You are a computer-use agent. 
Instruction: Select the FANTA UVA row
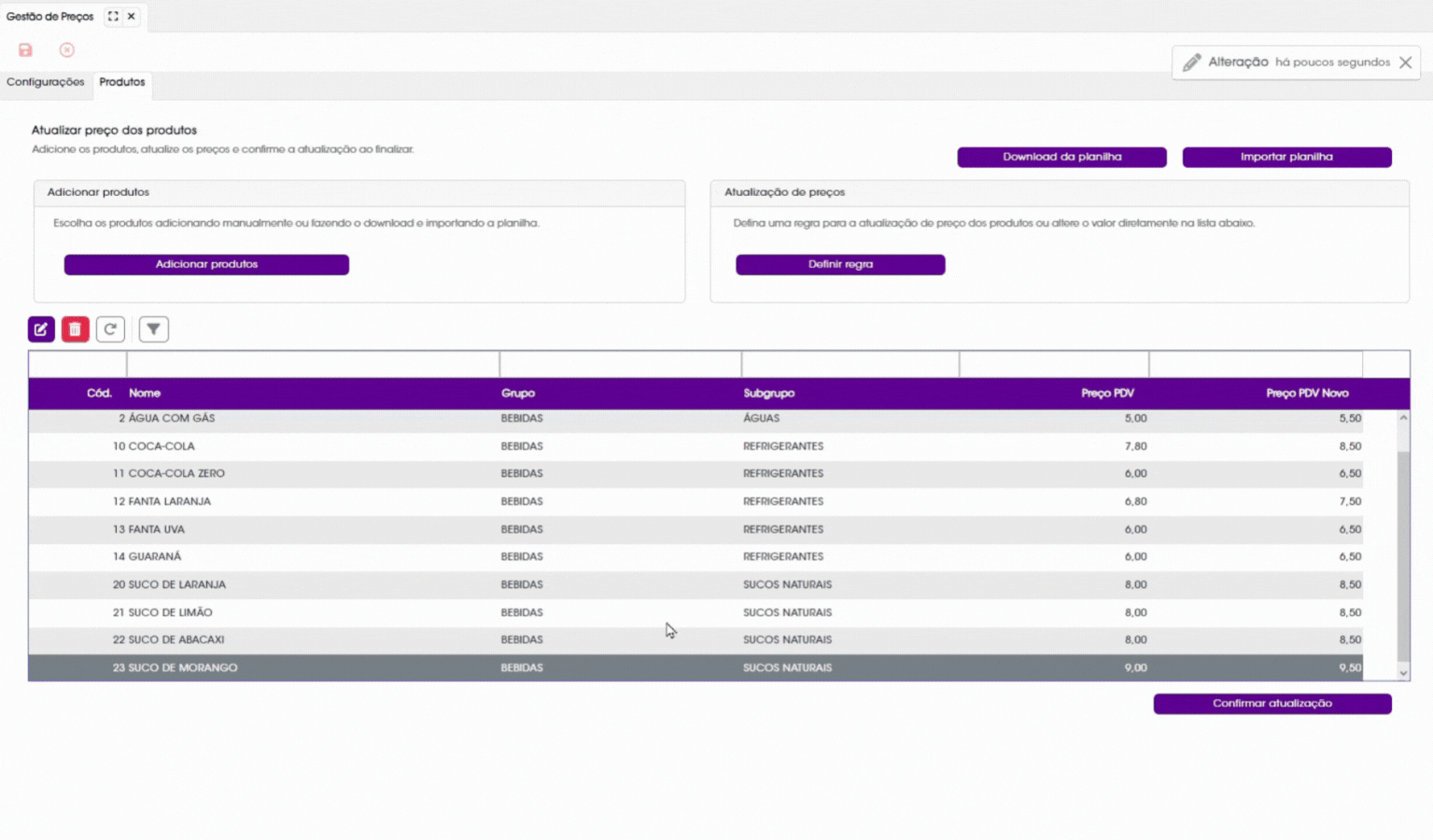tap(695, 530)
